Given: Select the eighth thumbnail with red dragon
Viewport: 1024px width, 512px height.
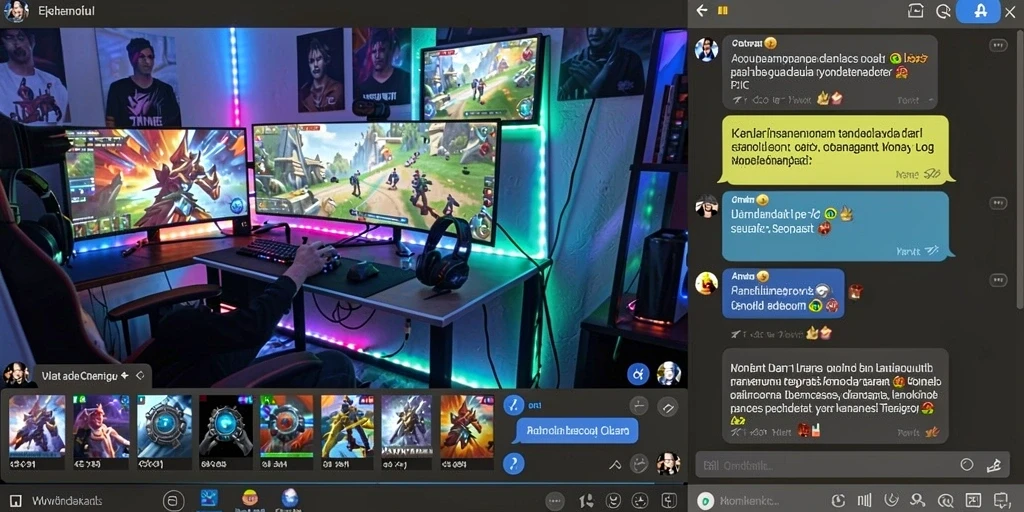Looking at the screenshot, I should click(x=467, y=425).
